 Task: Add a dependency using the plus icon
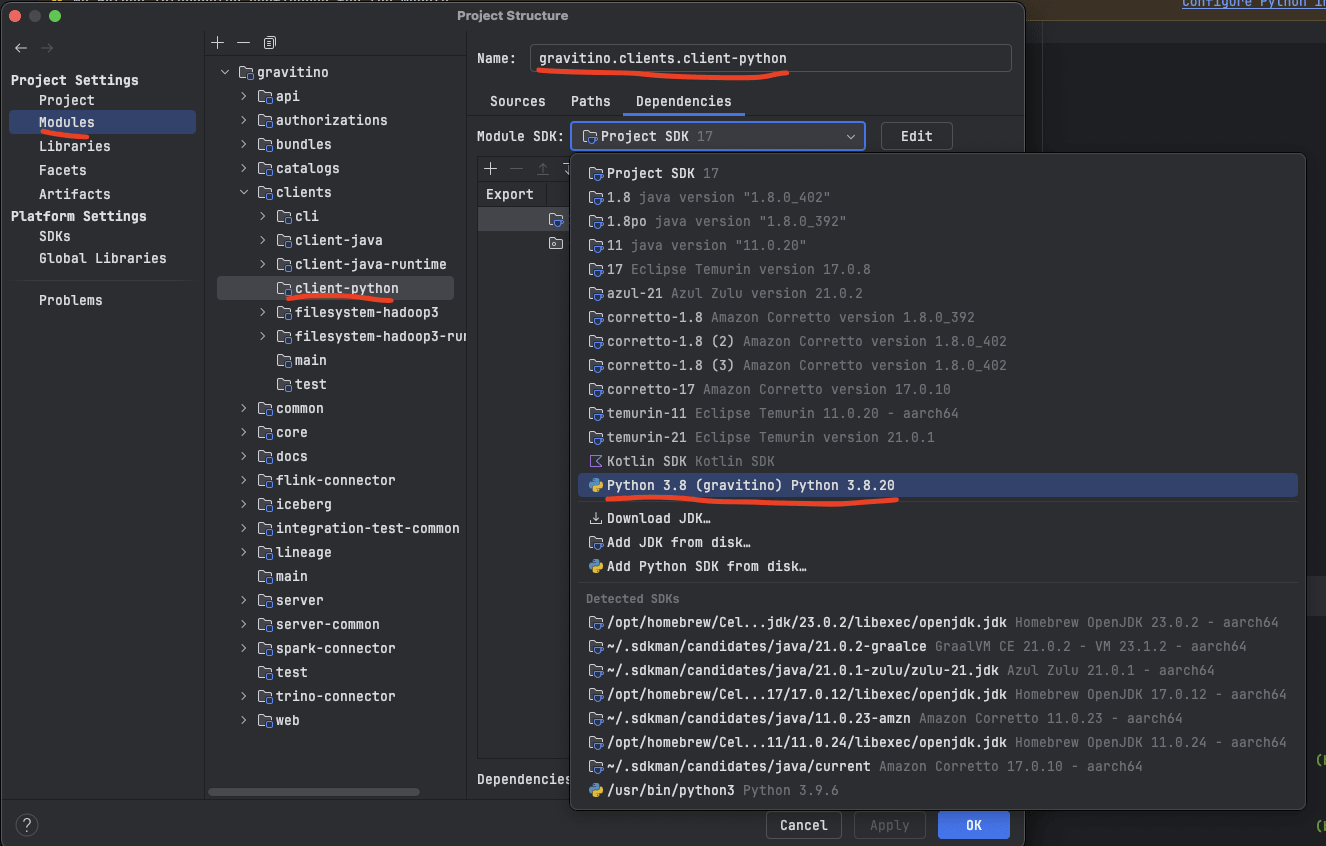(490, 168)
